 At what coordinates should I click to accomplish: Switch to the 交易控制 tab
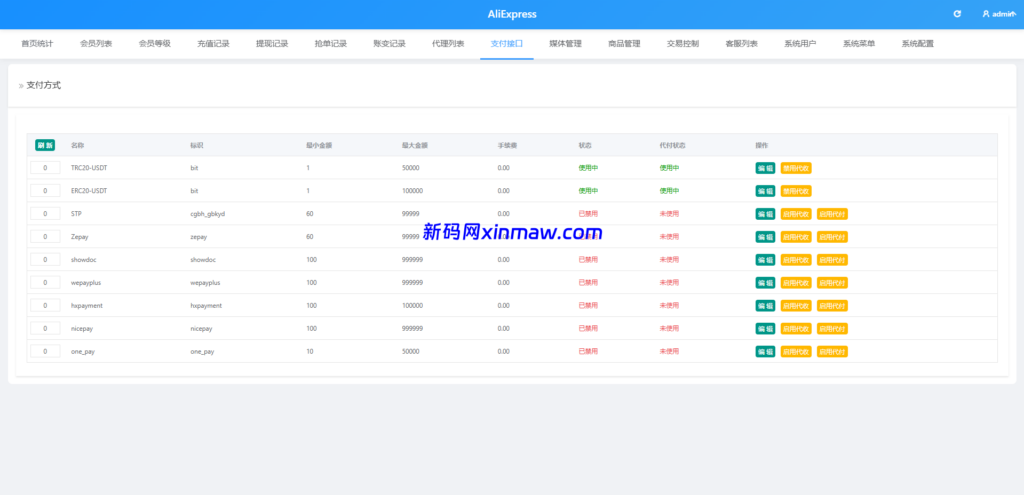(683, 44)
